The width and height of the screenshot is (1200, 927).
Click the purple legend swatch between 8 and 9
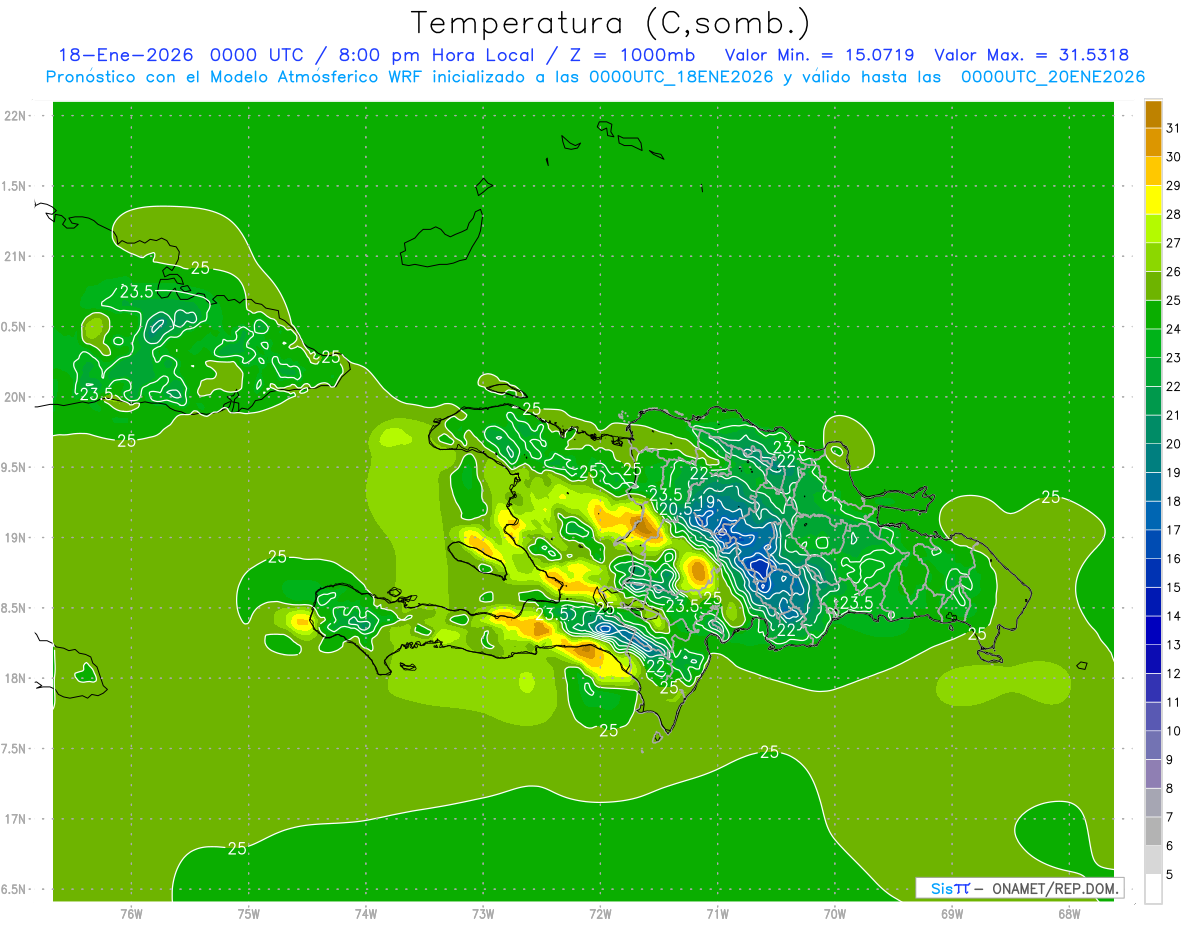coord(1153,774)
